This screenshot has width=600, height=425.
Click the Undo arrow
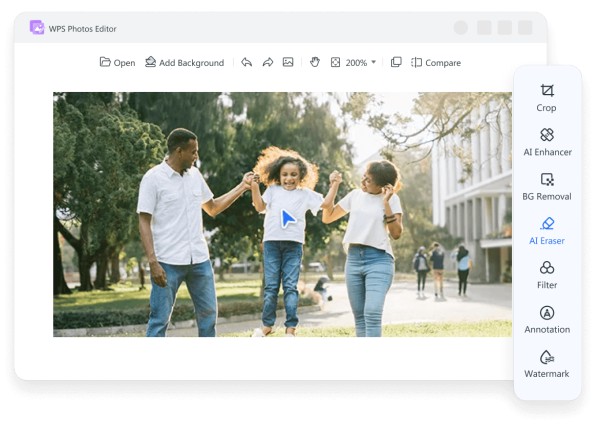pos(246,62)
